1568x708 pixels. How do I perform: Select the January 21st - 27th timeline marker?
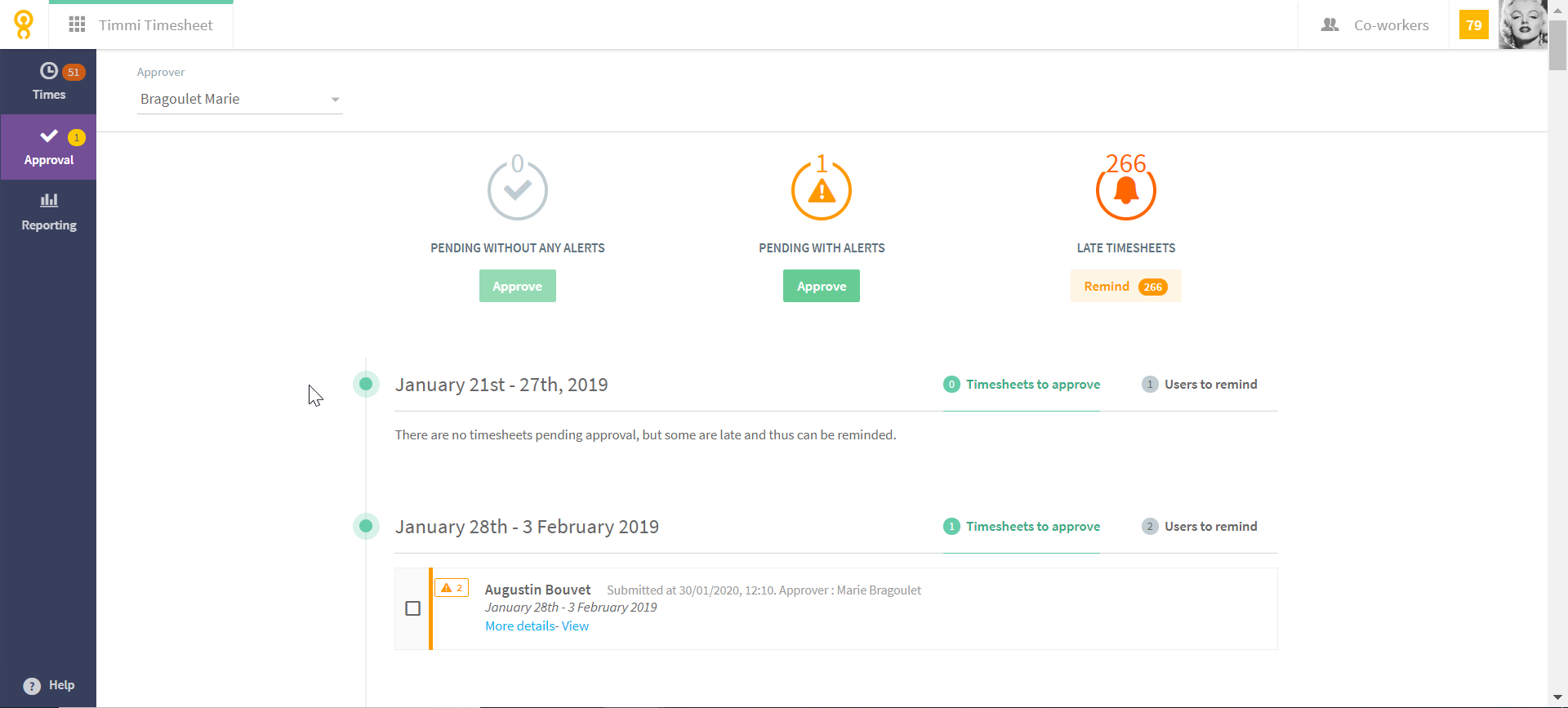[366, 384]
